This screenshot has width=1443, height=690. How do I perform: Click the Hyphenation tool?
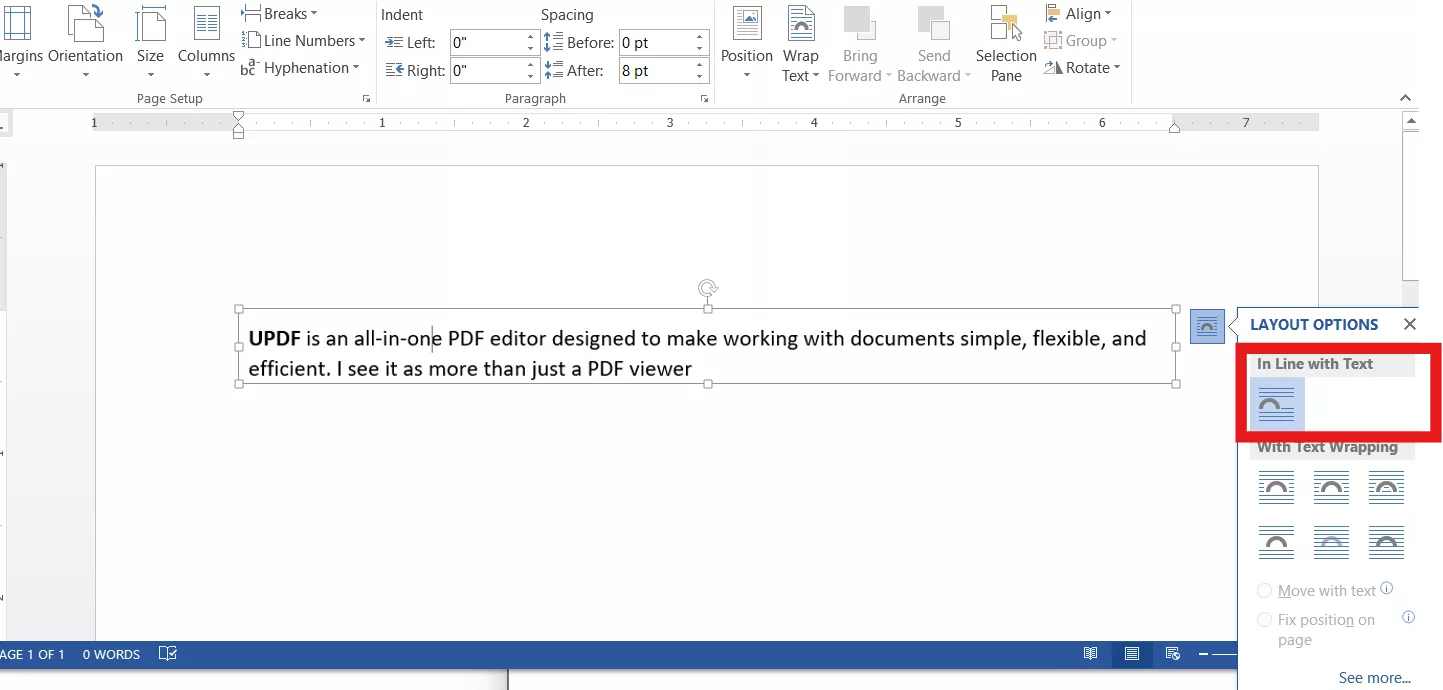pyautogui.click(x=303, y=67)
